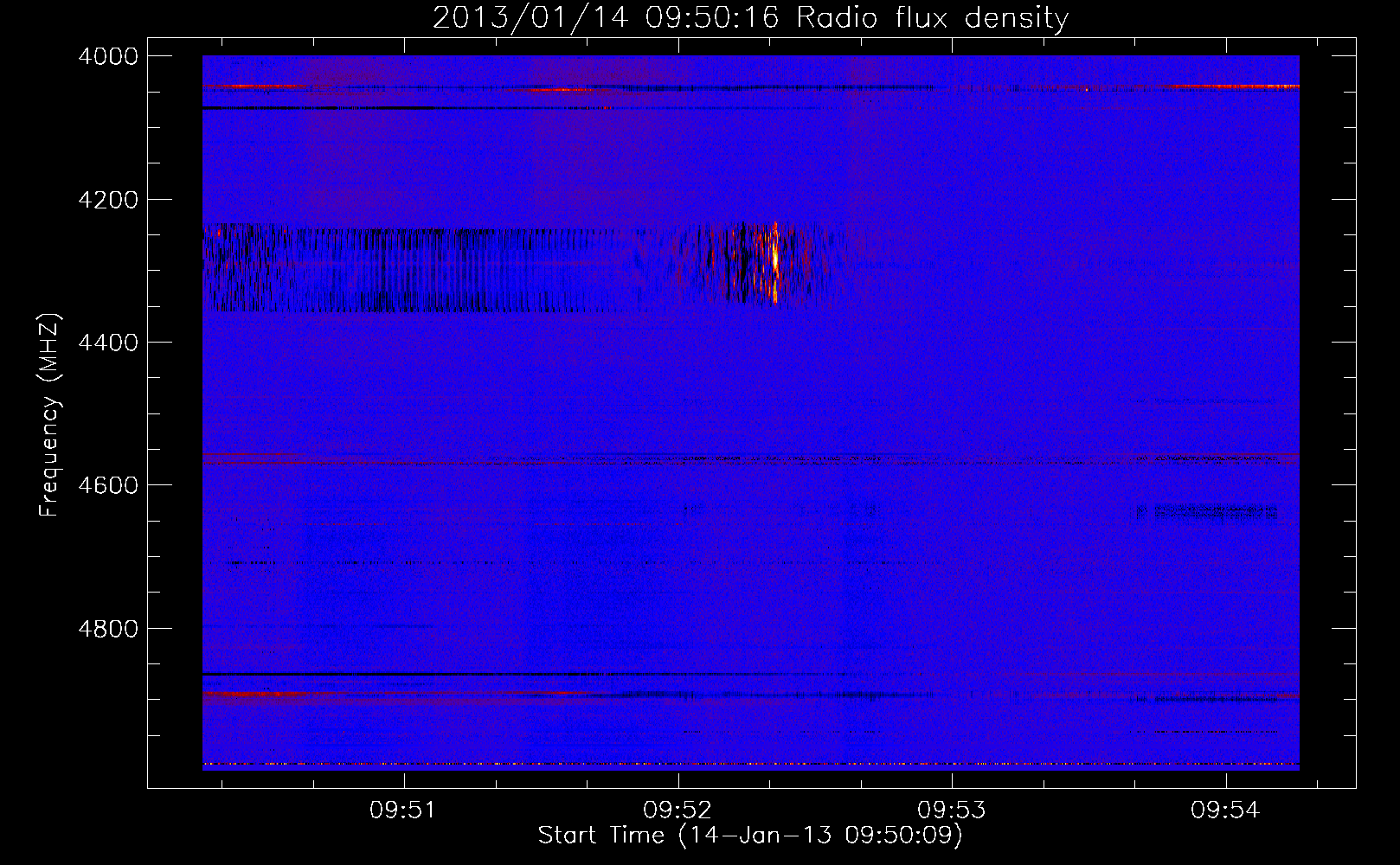Click the '4400' frequency tick label
This screenshot has height=865, width=1400.
108,343
